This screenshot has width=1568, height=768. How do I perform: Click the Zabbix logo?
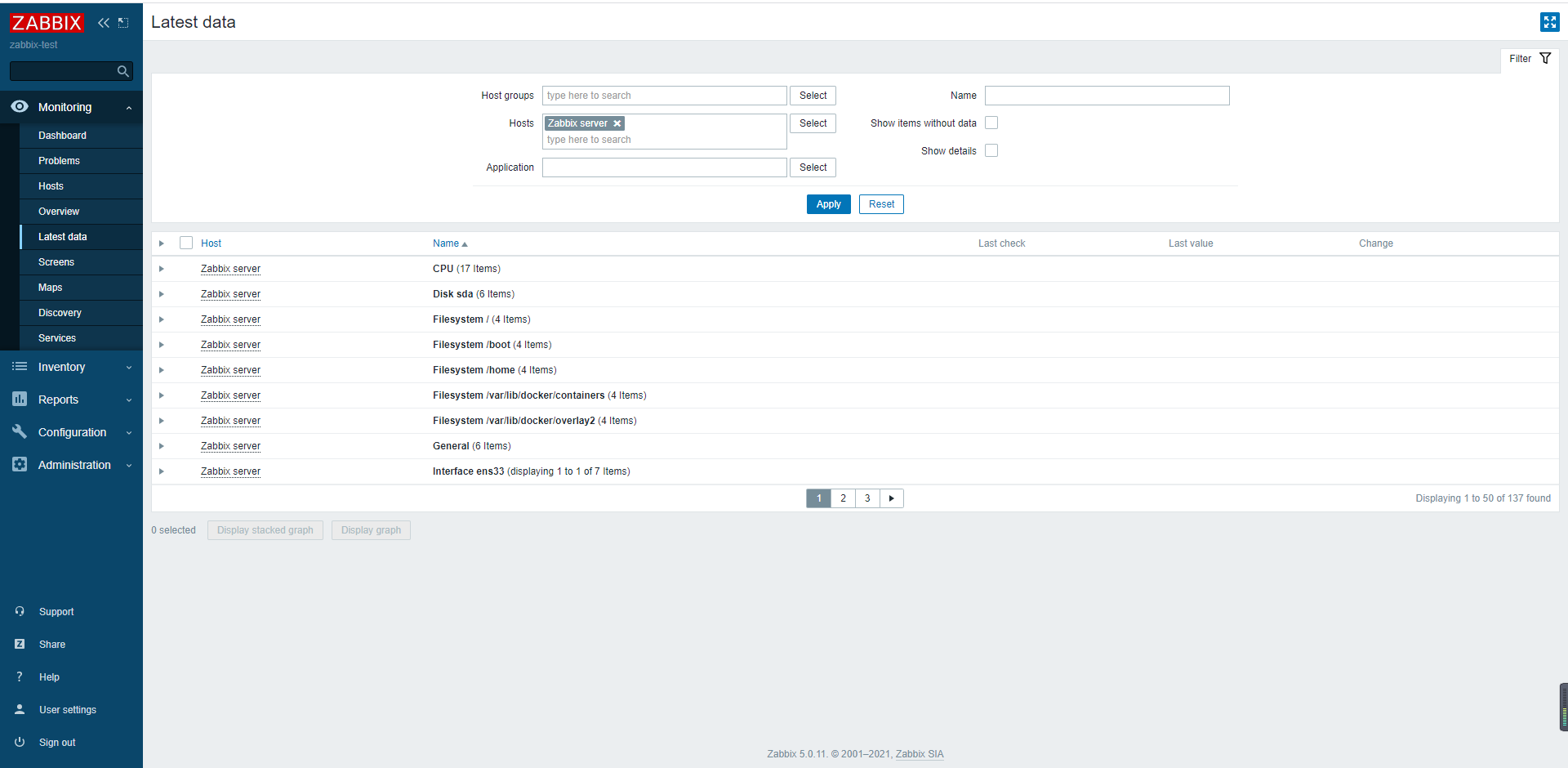click(x=47, y=23)
